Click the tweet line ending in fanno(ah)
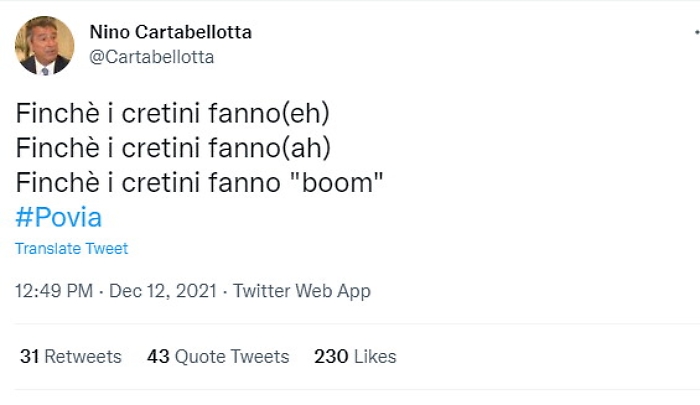The image size is (700, 405). [172, 148]
